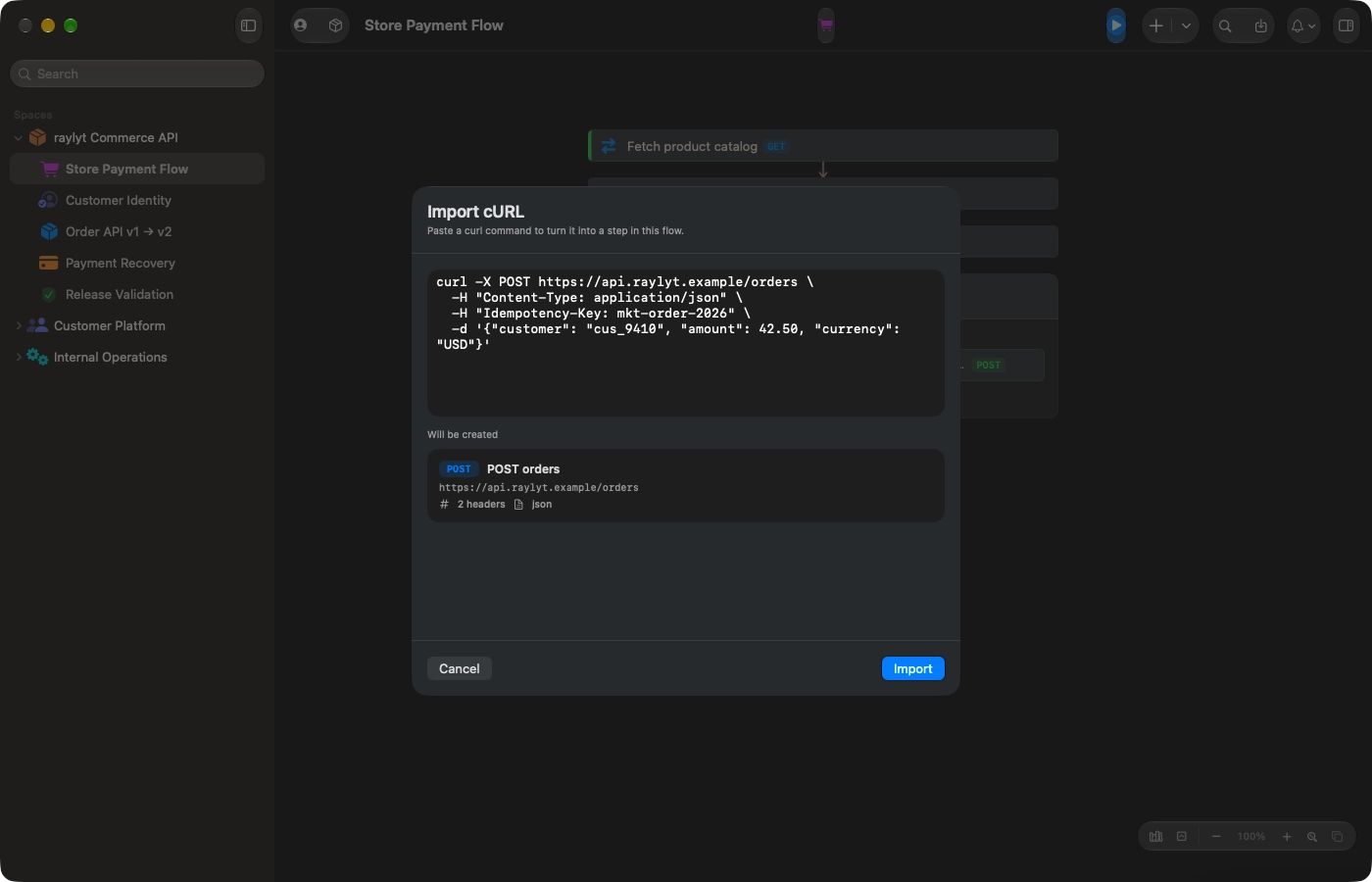Click the Internal Operations gears icon
The image size is (1372, 882).
(37, 357)
